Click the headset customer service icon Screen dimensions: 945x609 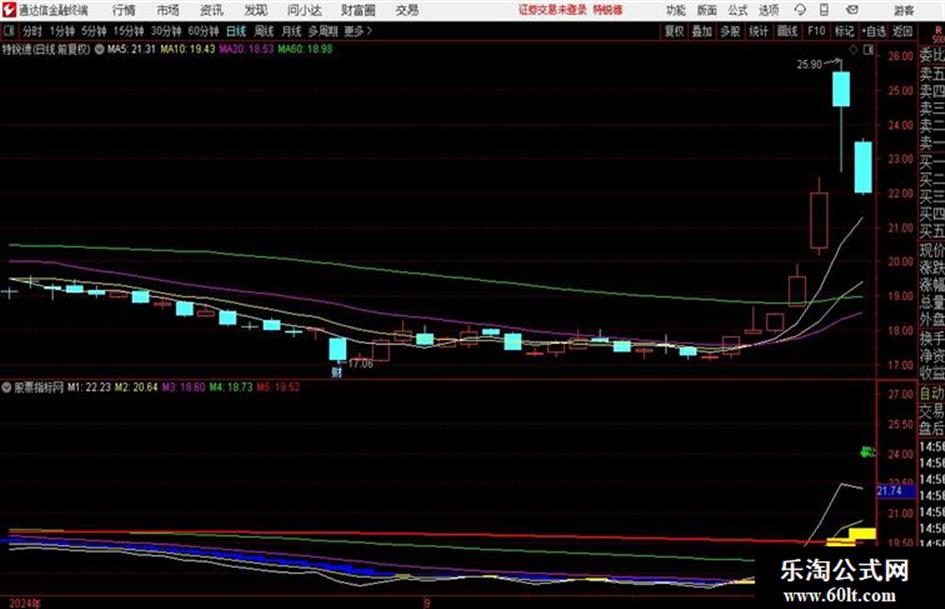(x=800, y=10)
